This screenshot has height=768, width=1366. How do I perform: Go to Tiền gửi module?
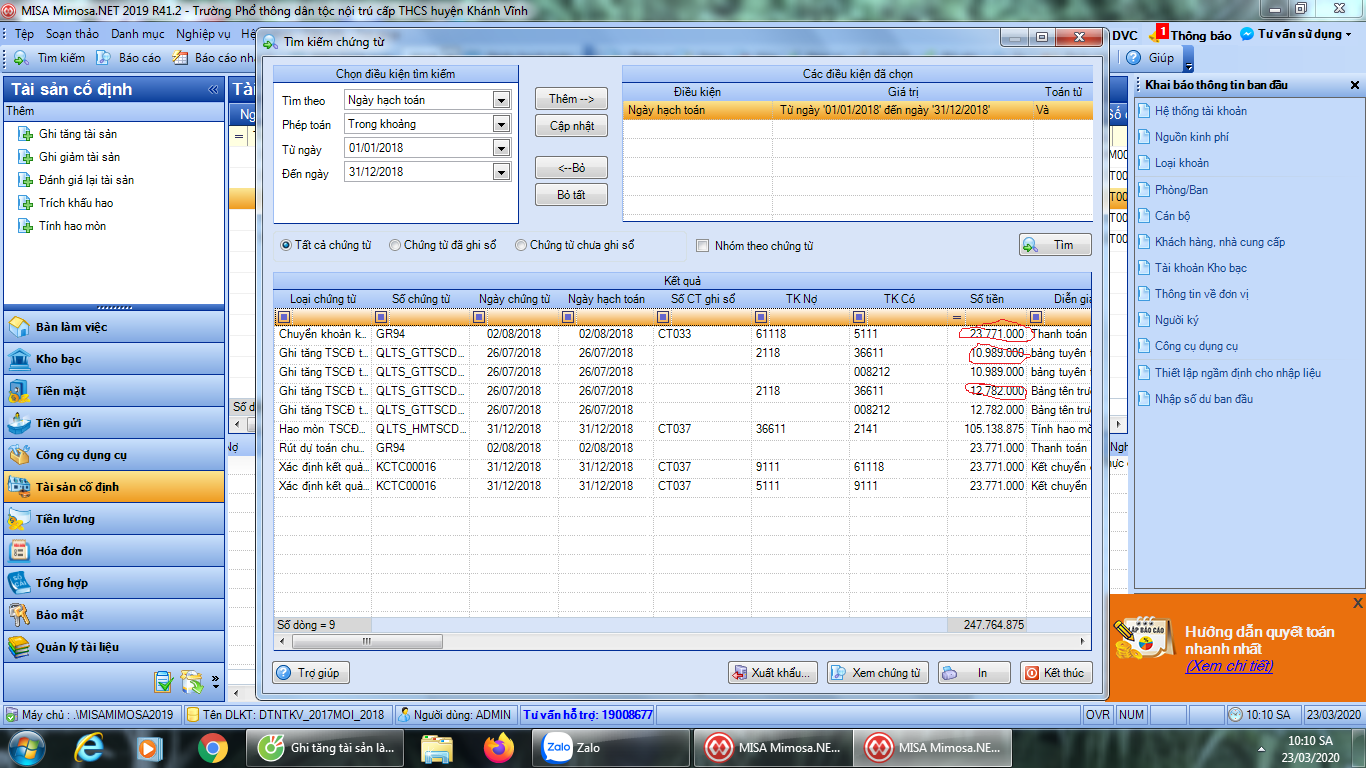coord(114,423)
